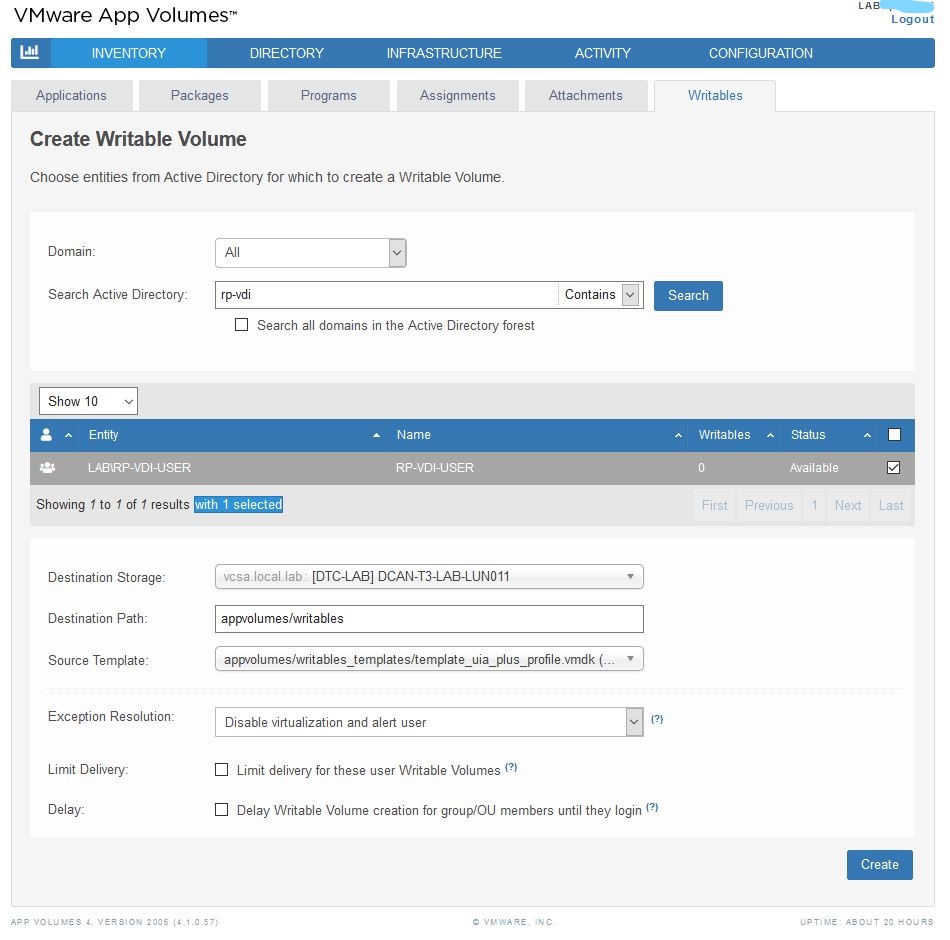The image size is (950, 940).
Task: Toggle search all domains in forest checkbox
Action: coord(241,325)
